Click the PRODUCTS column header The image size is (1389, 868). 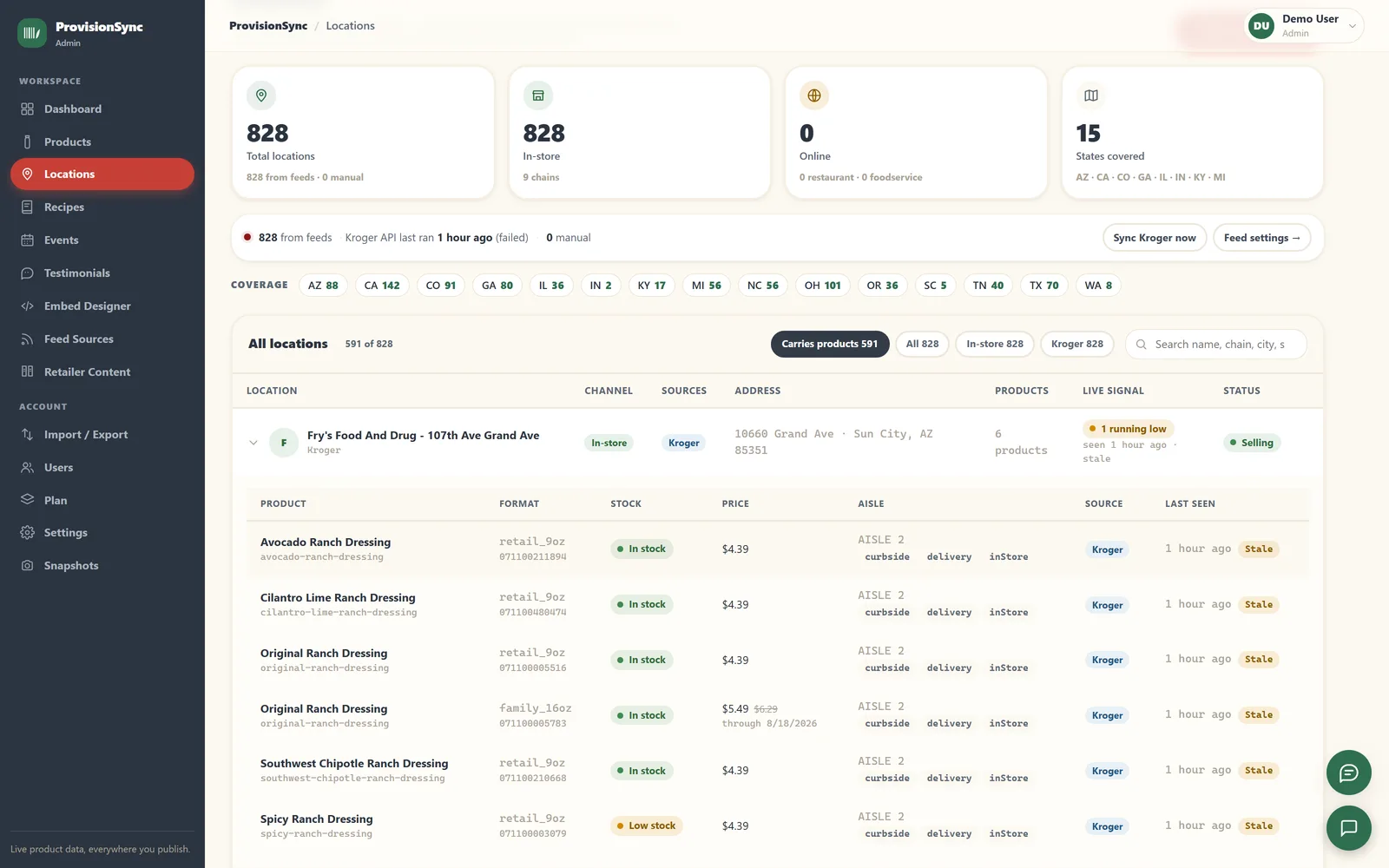(1022, 391)
